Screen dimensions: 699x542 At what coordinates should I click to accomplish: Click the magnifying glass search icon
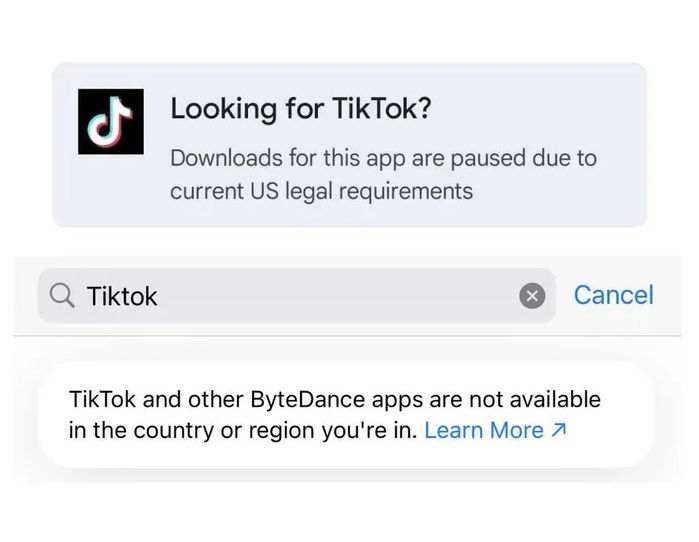point(62,296)
